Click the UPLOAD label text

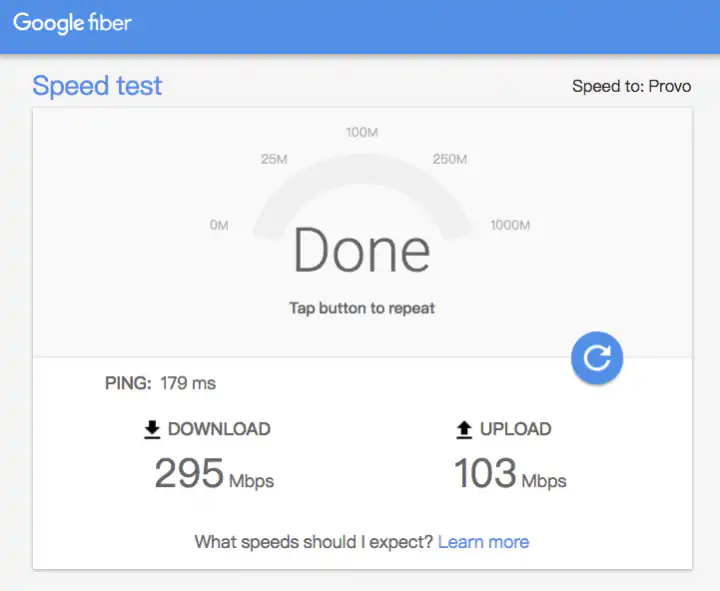point(515,429)
